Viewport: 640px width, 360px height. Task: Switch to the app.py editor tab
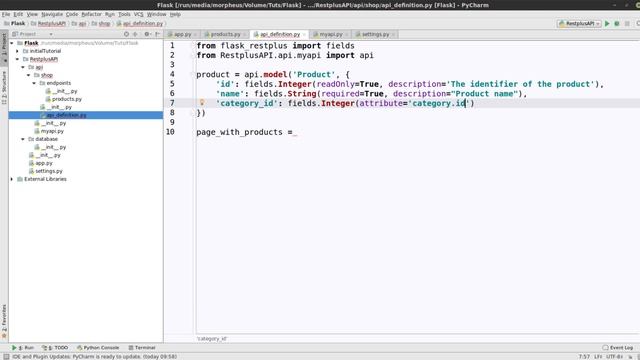182,34
